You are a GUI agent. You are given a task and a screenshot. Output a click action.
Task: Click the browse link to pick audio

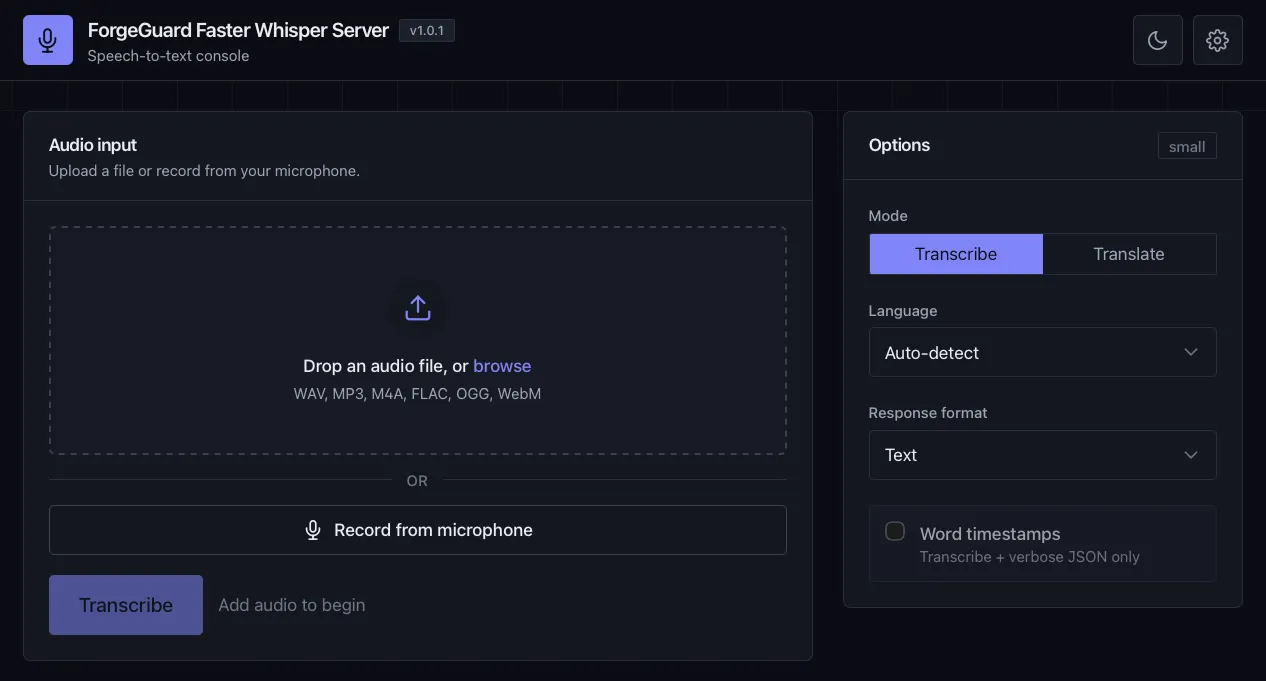502,366
